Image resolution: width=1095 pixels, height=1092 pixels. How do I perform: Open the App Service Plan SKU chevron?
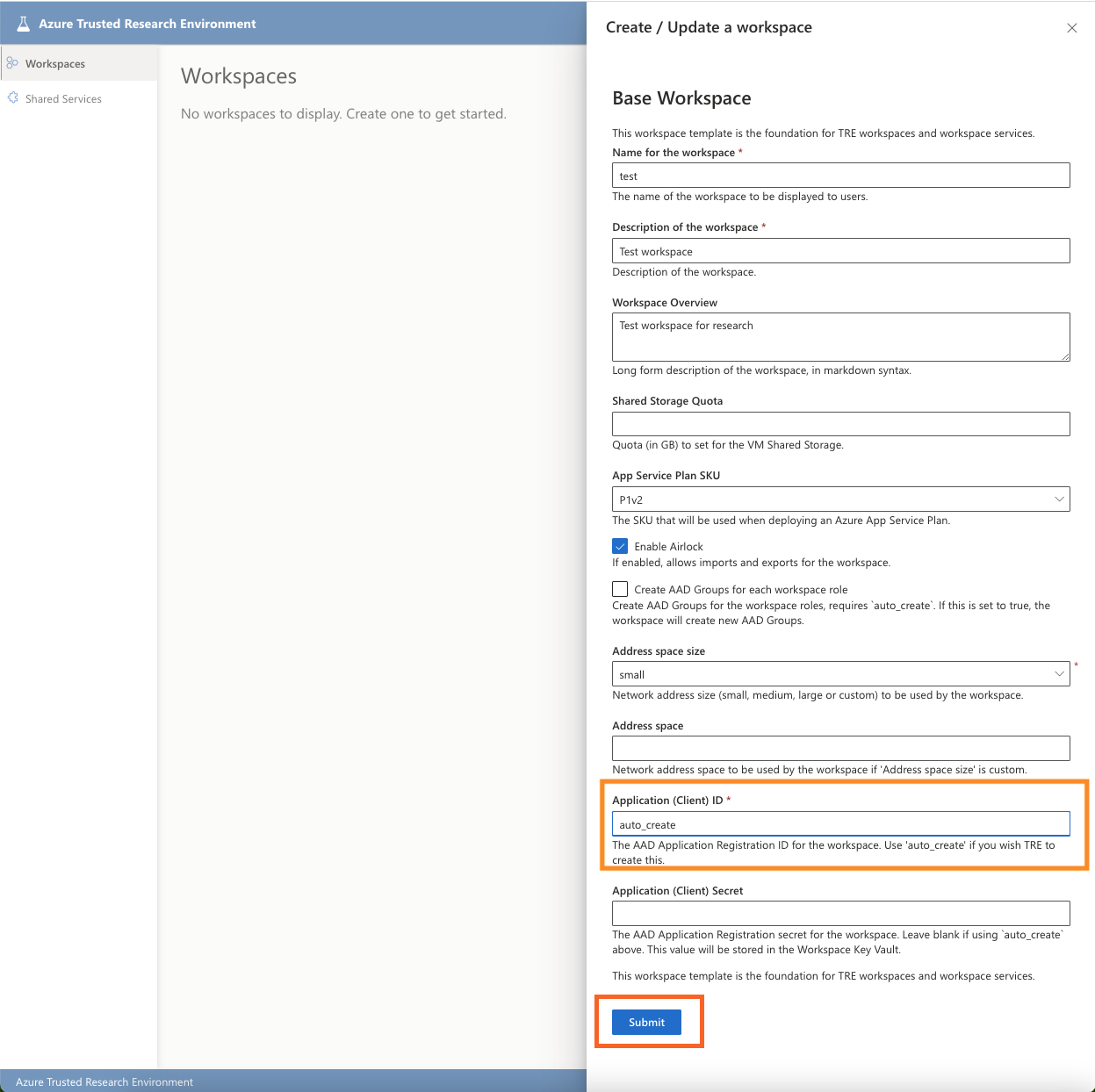point(1059,499)
